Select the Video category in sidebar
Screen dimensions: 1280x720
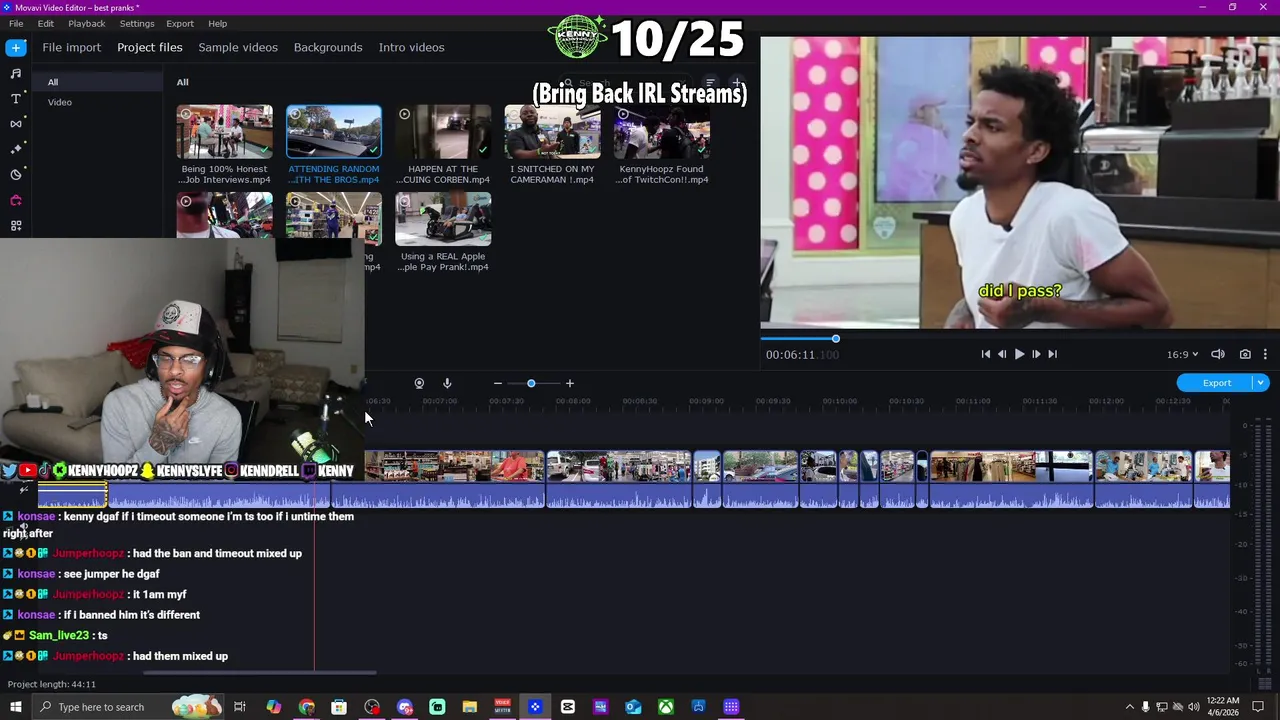60,102
